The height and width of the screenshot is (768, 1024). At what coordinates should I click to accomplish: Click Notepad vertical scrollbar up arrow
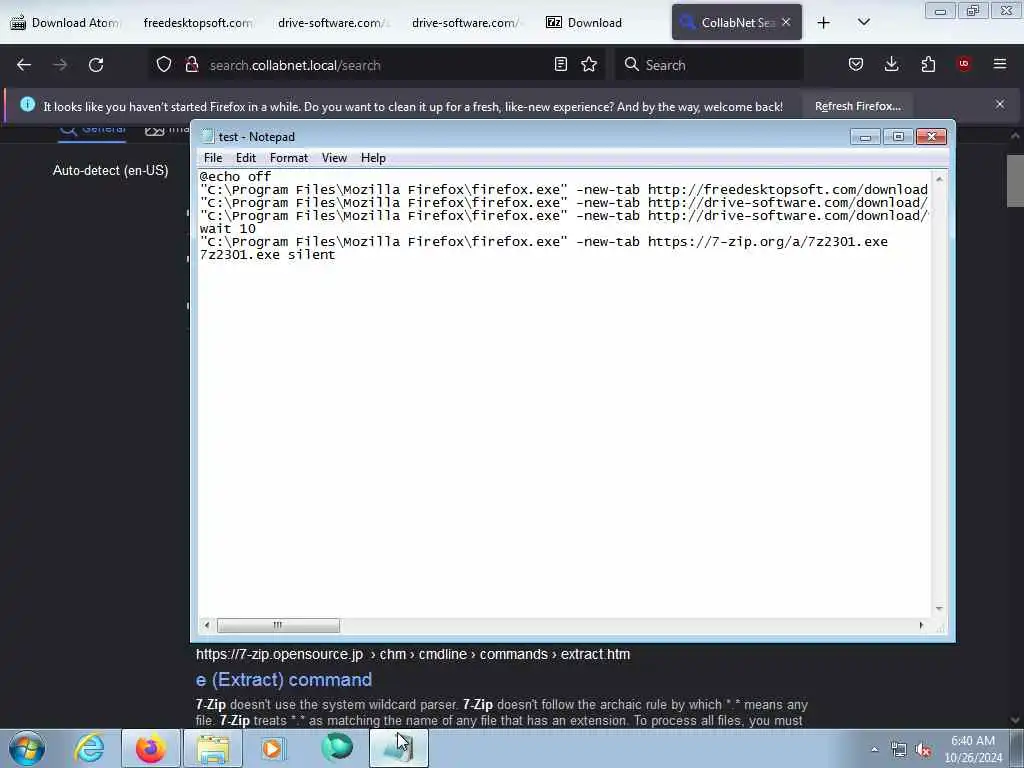(x=939, y=178)
